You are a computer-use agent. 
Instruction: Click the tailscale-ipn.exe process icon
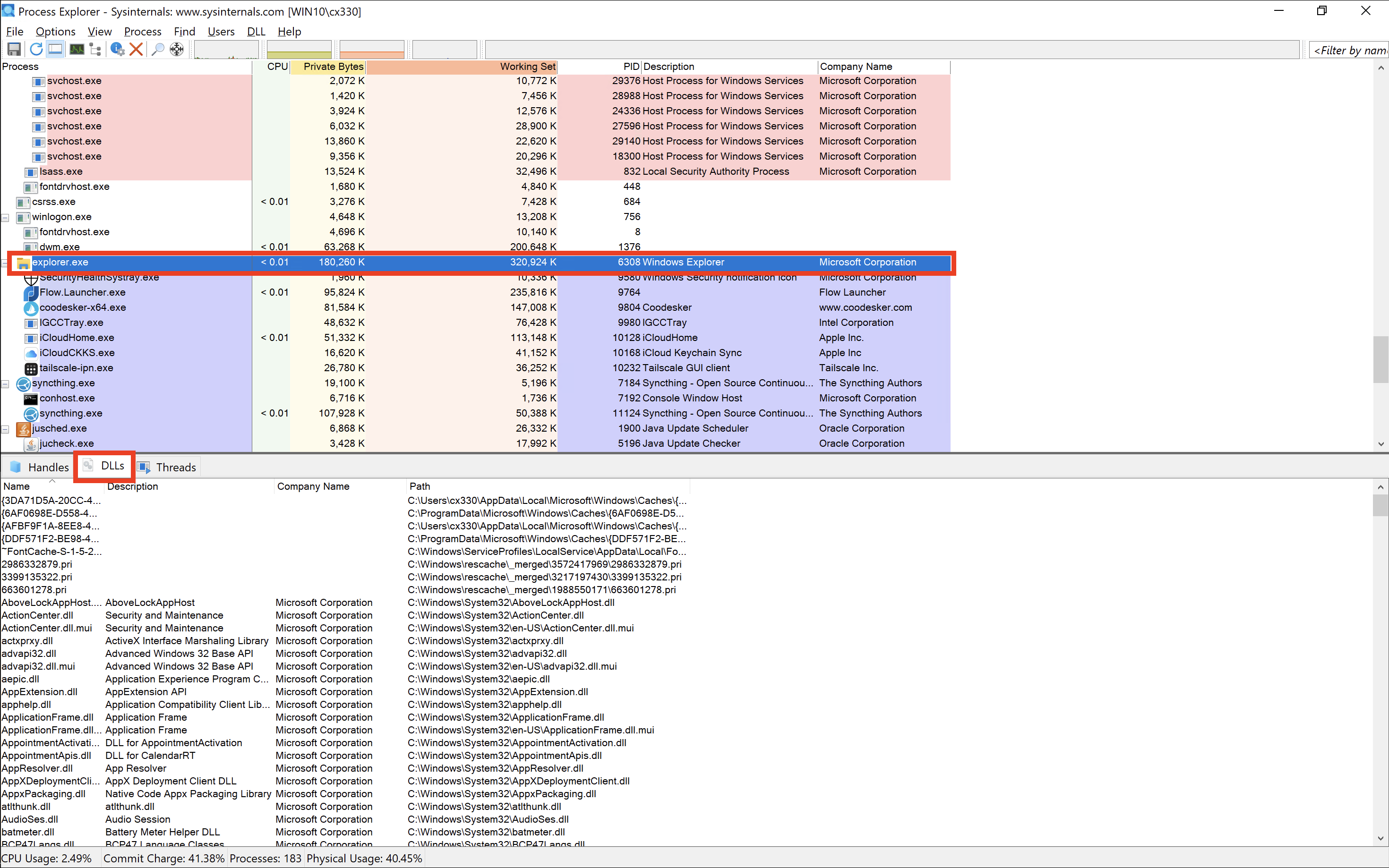point(31,368)
